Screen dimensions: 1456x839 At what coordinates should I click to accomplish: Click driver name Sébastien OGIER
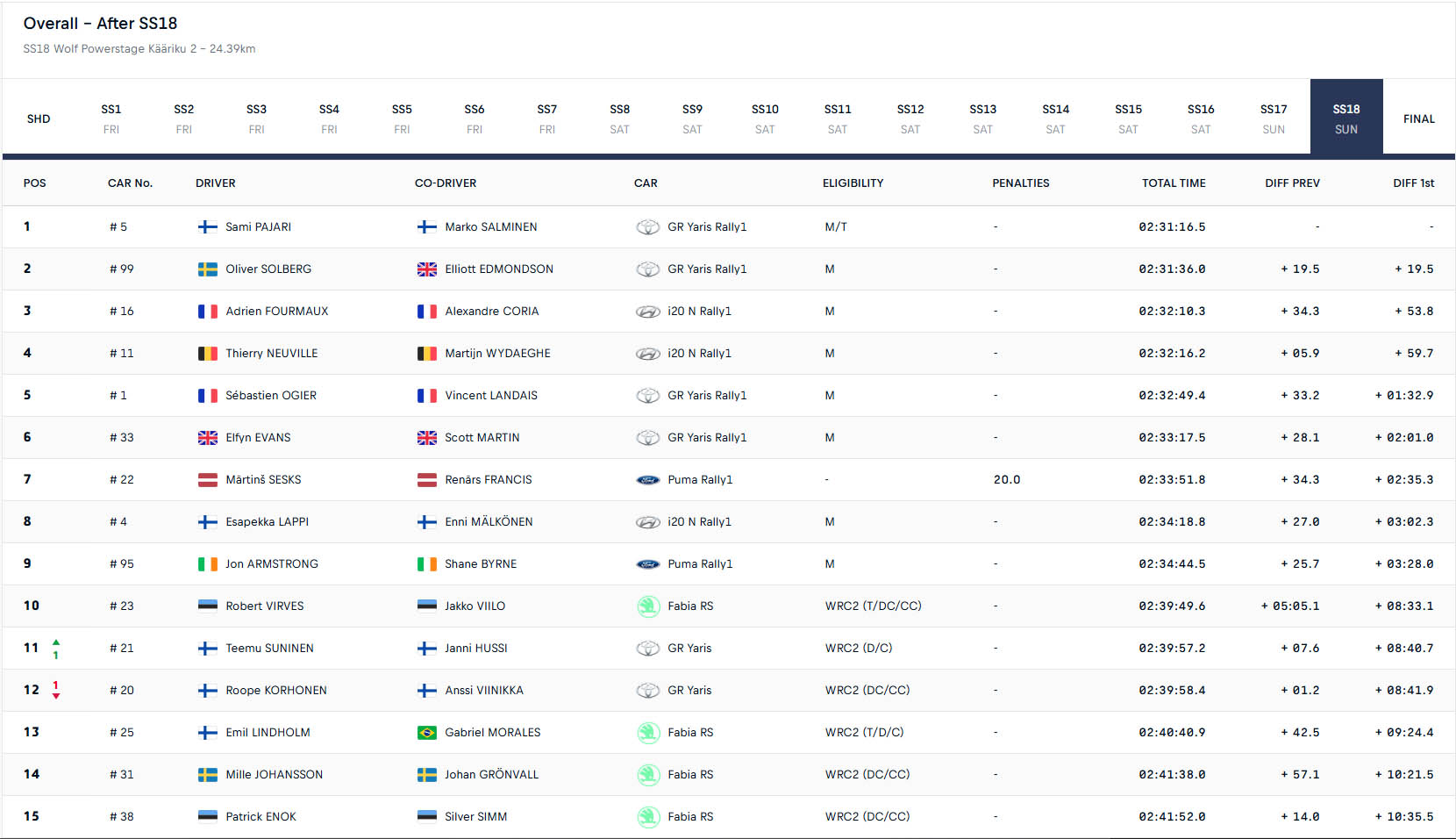tap(271, 396)
